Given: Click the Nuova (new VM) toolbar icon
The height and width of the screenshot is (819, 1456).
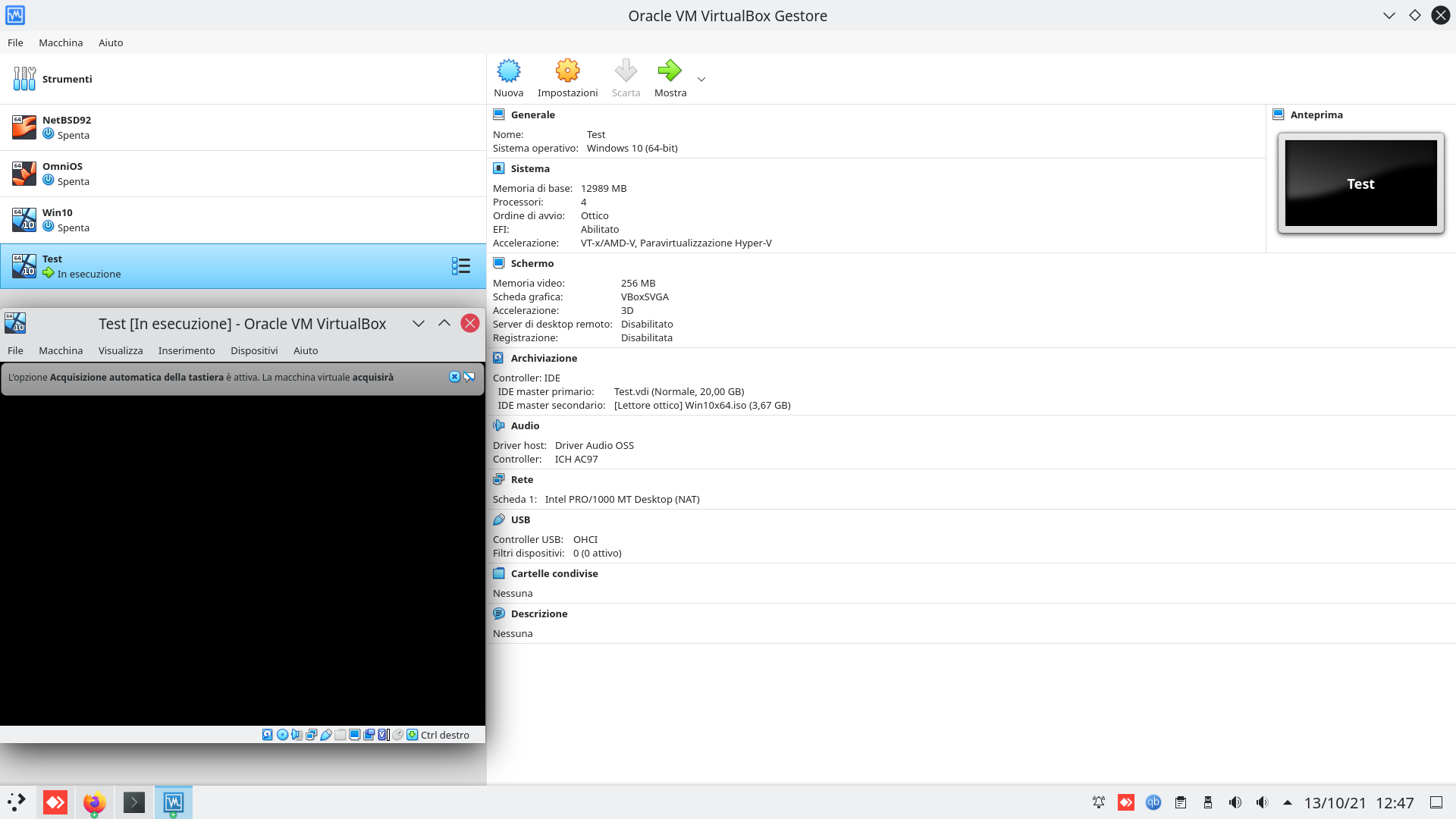Looking at the screenshot, I should point(508,71).
